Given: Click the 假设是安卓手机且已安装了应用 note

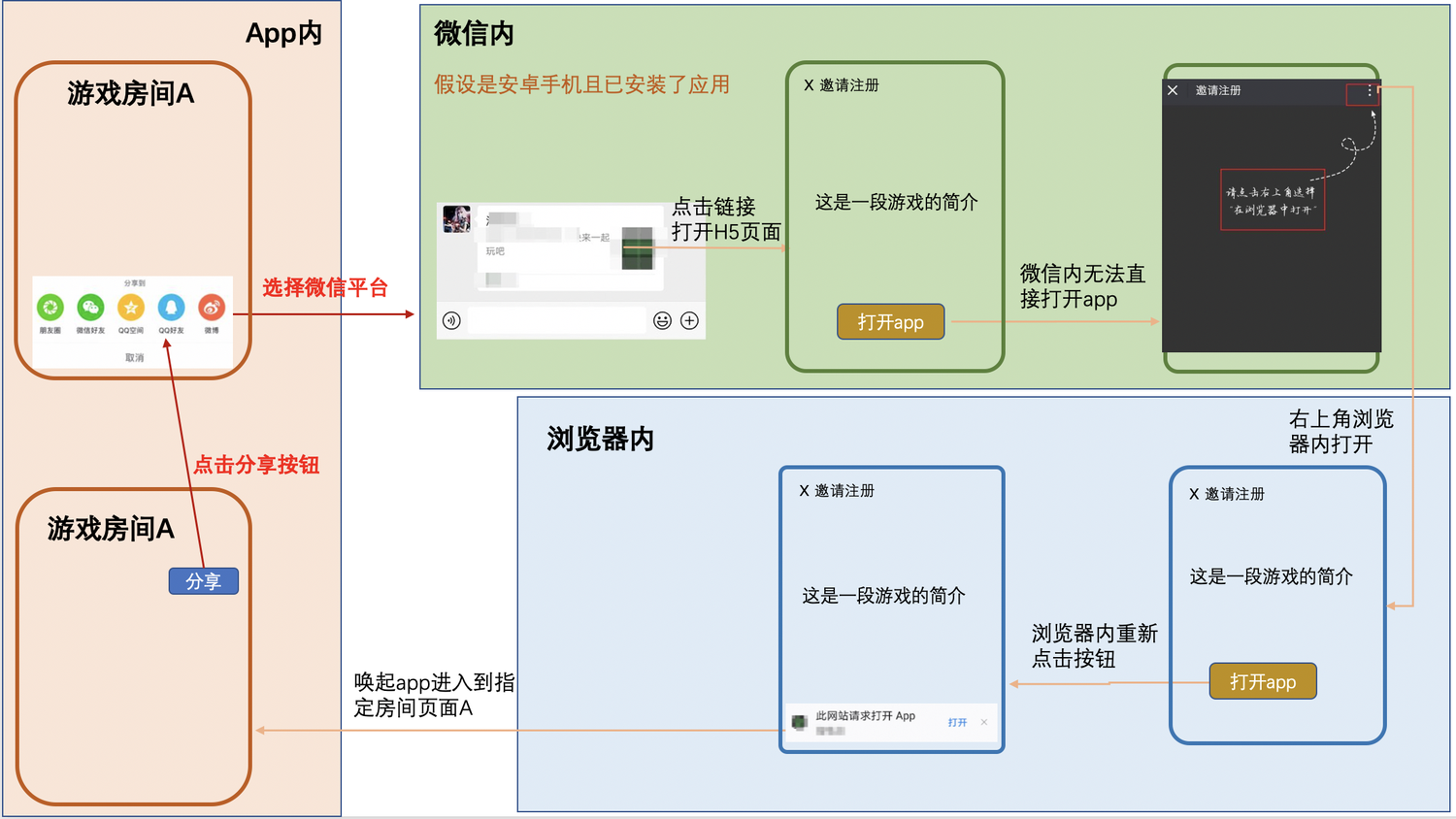Looking at the screenshot, I should 581,84.
